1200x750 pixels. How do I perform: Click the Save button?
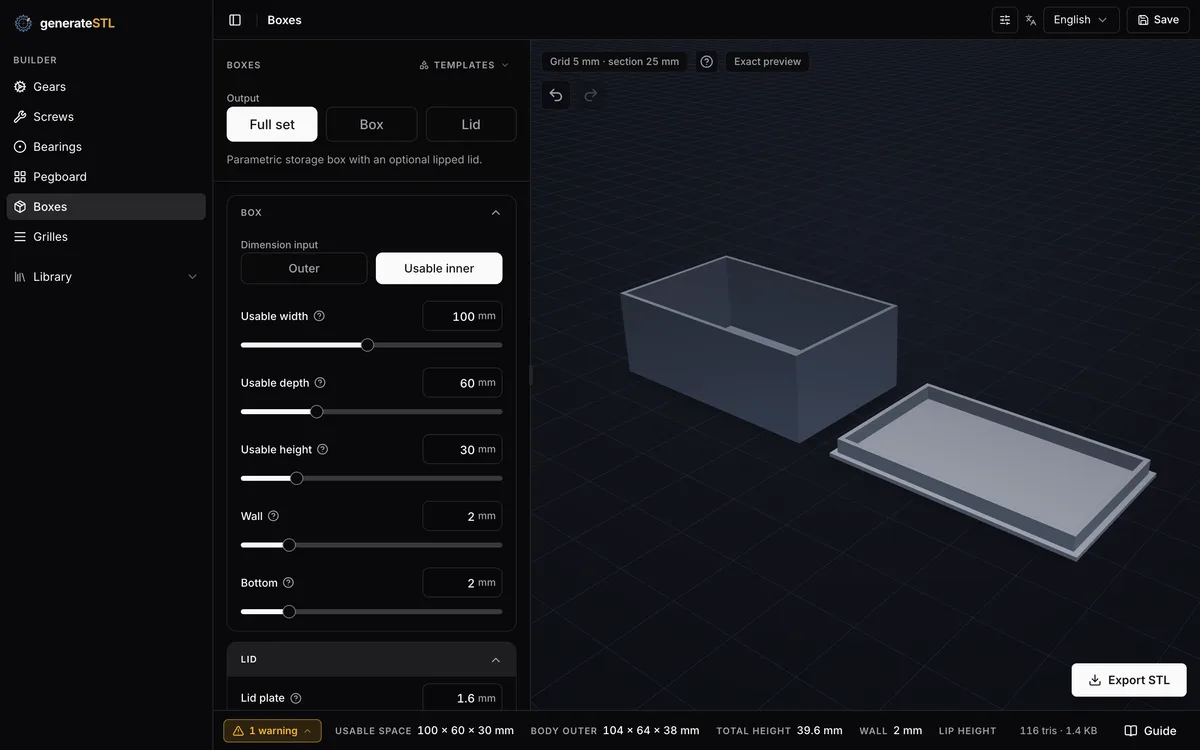tap(1158, 20)
